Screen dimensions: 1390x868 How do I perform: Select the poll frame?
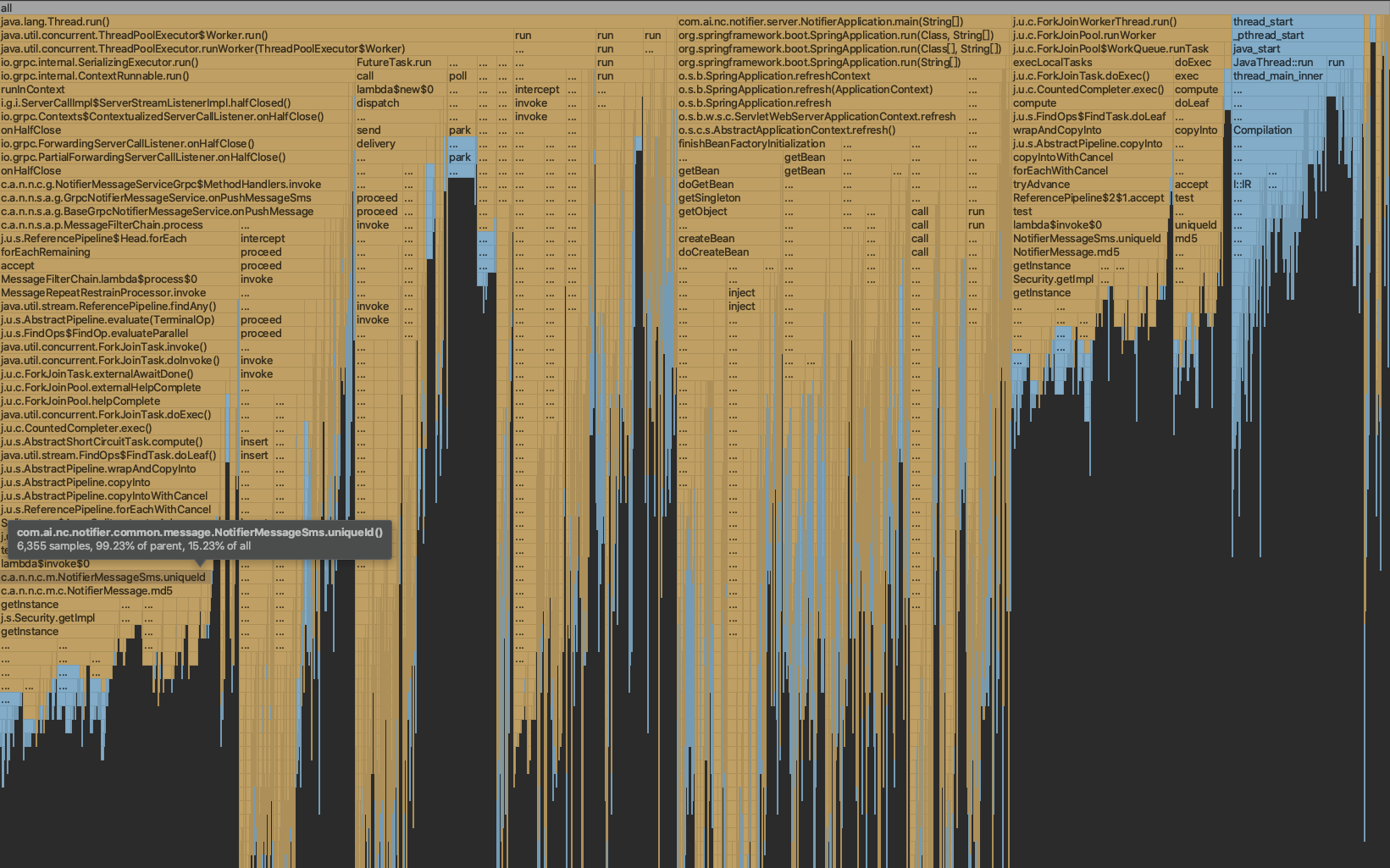462,75
